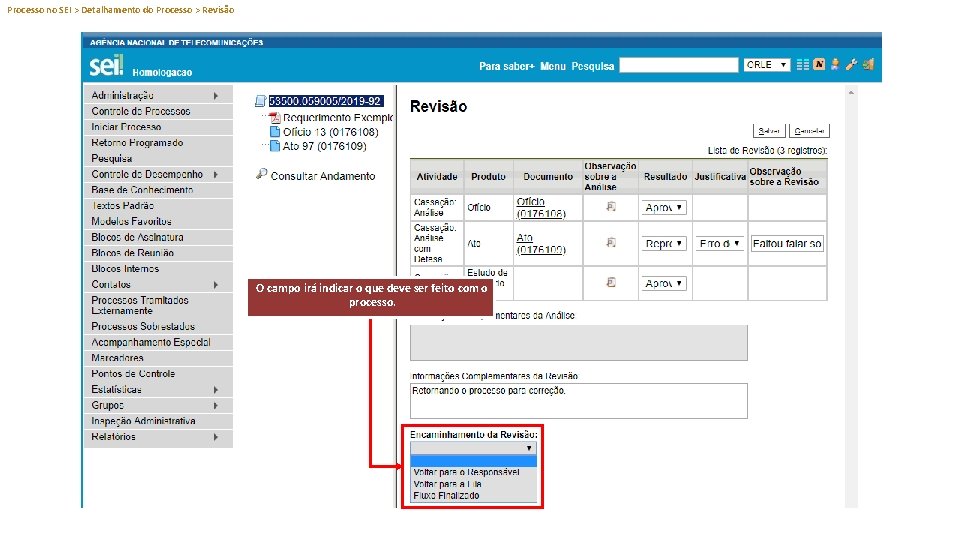960x540 pixels.
Task: View analysis observation icon in Ato row
Action: pos(610,243)
